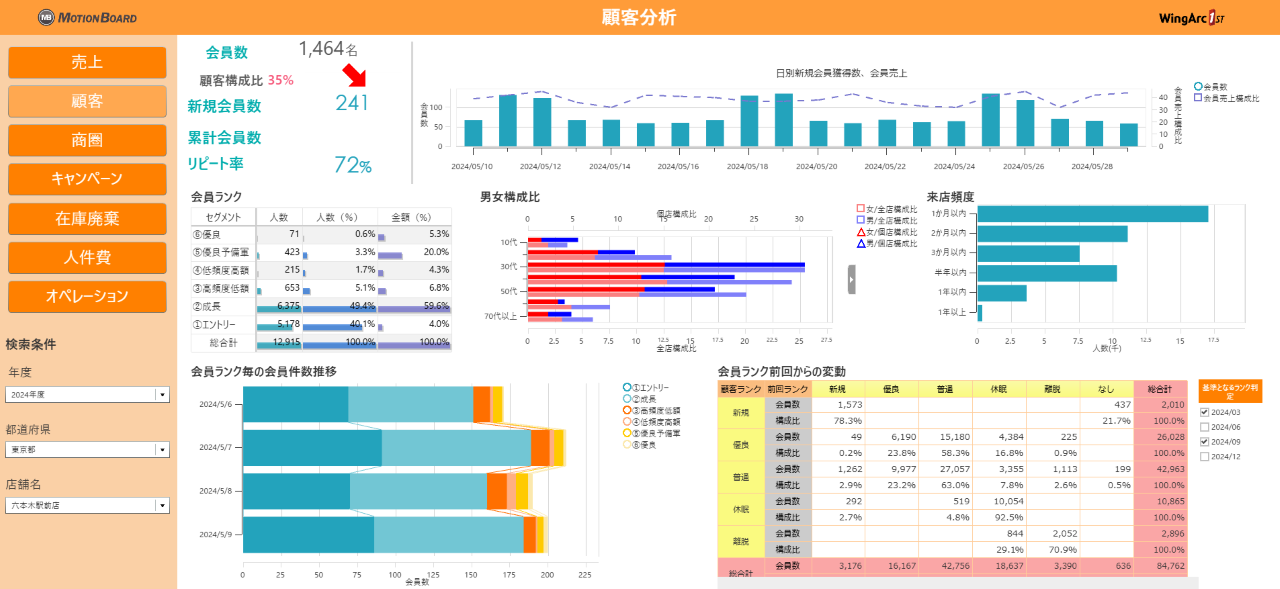Click the WingArc1st logo
The image size is (1280, 589).
pos(1190,17)
